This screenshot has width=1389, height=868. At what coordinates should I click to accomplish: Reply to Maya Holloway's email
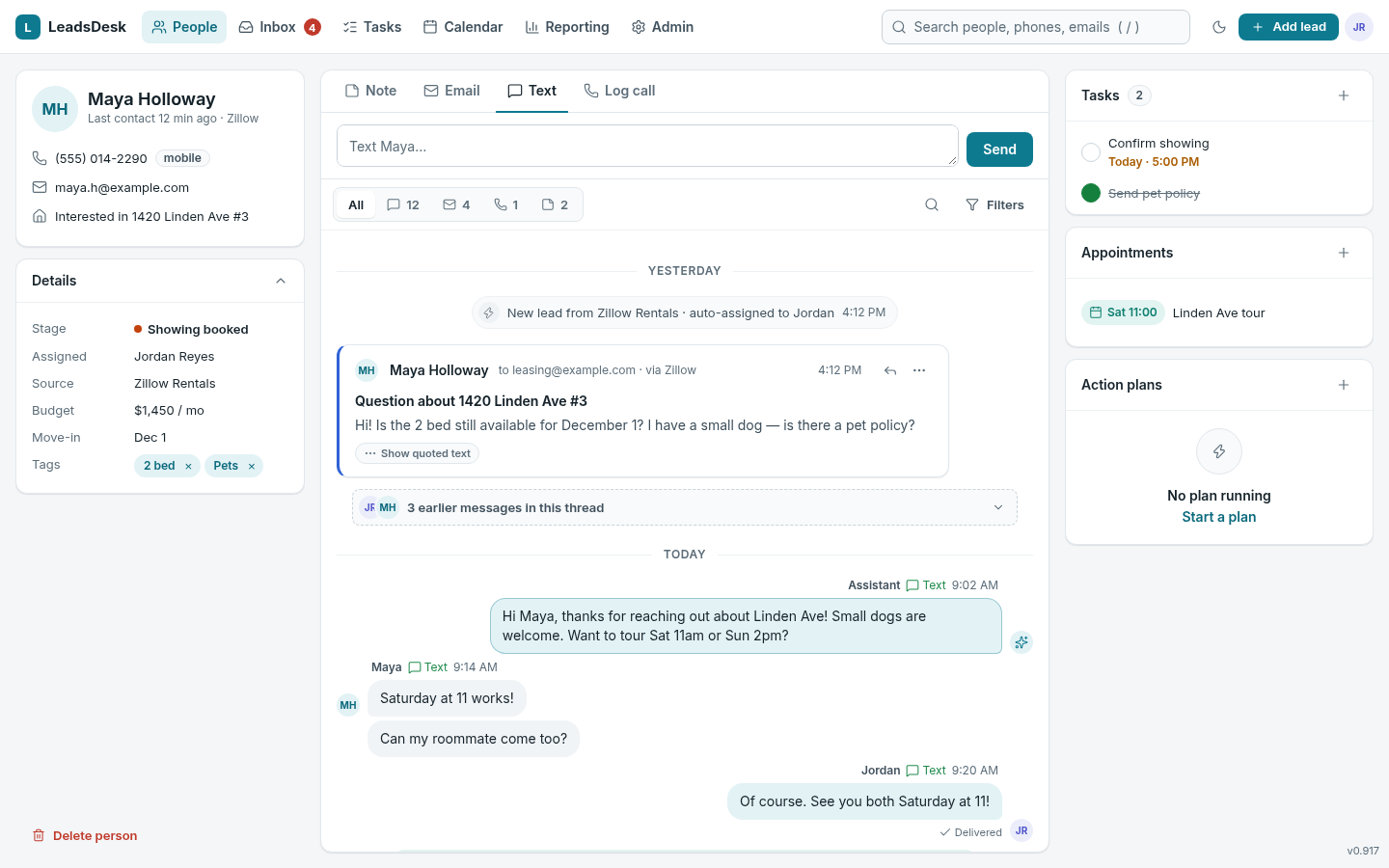[x=890, y=370]
